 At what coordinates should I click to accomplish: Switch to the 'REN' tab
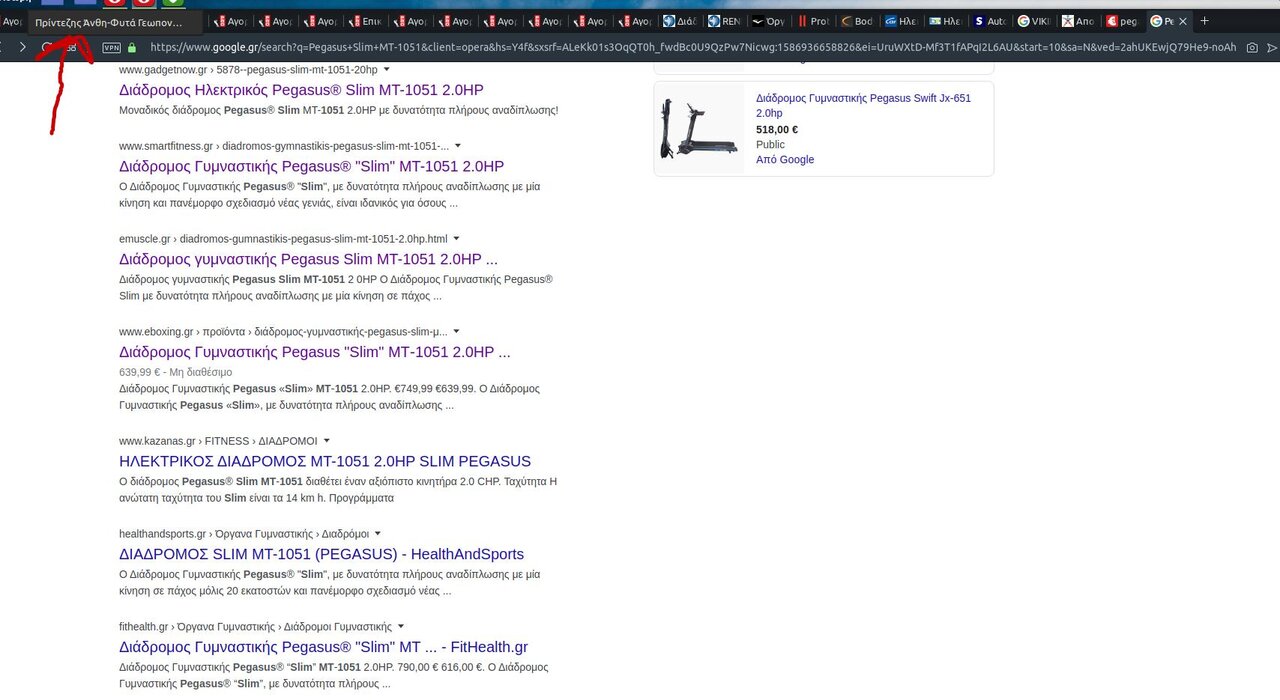click(724, 21)
